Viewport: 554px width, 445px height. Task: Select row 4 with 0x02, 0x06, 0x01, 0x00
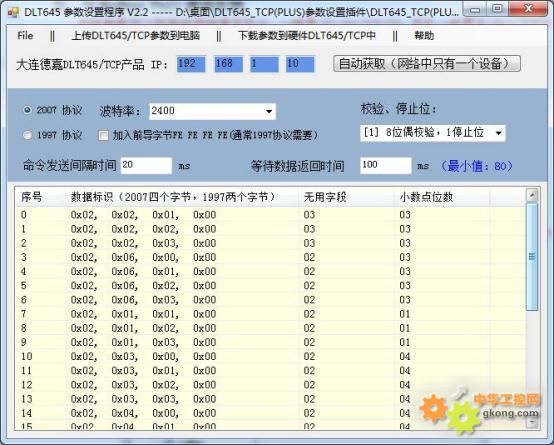tap(270, 271)
